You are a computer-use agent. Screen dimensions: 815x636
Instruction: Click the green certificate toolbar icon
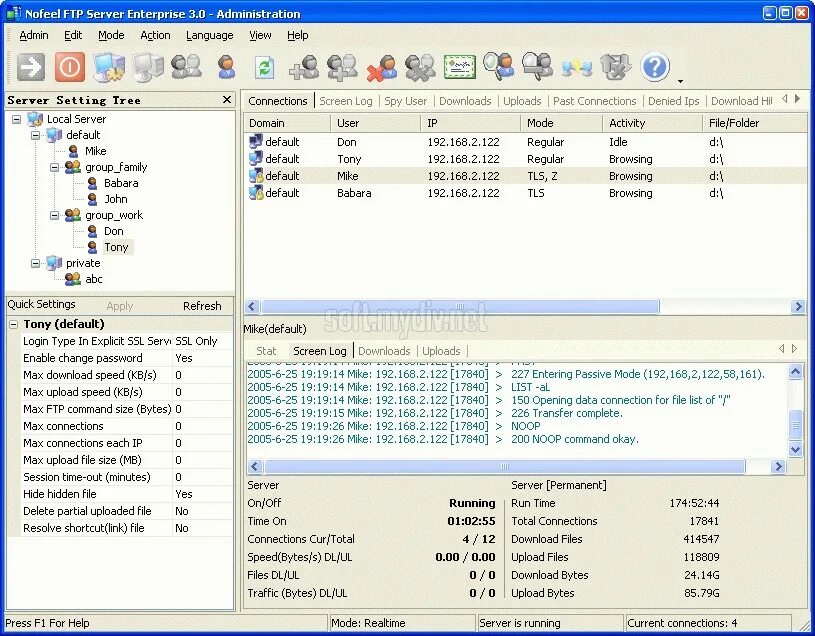coord(459,67)
